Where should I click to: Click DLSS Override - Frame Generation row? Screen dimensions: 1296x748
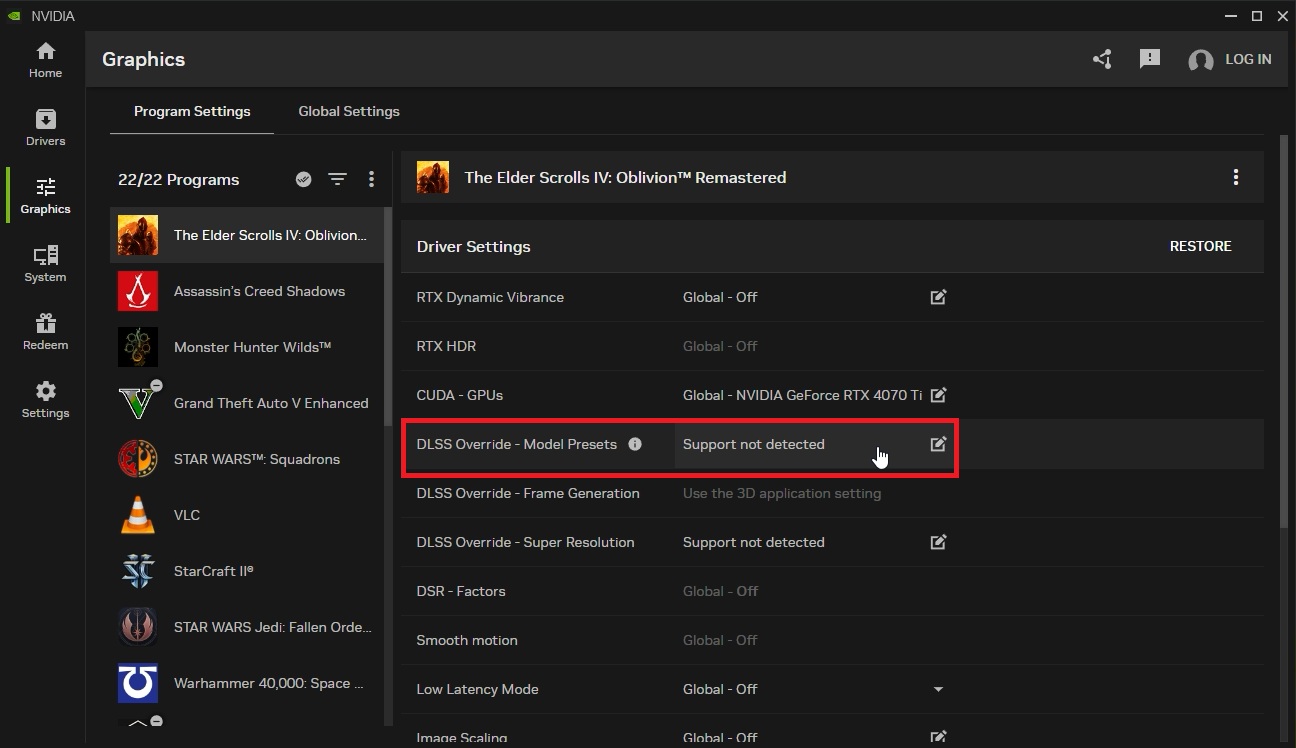coord(832,493)
